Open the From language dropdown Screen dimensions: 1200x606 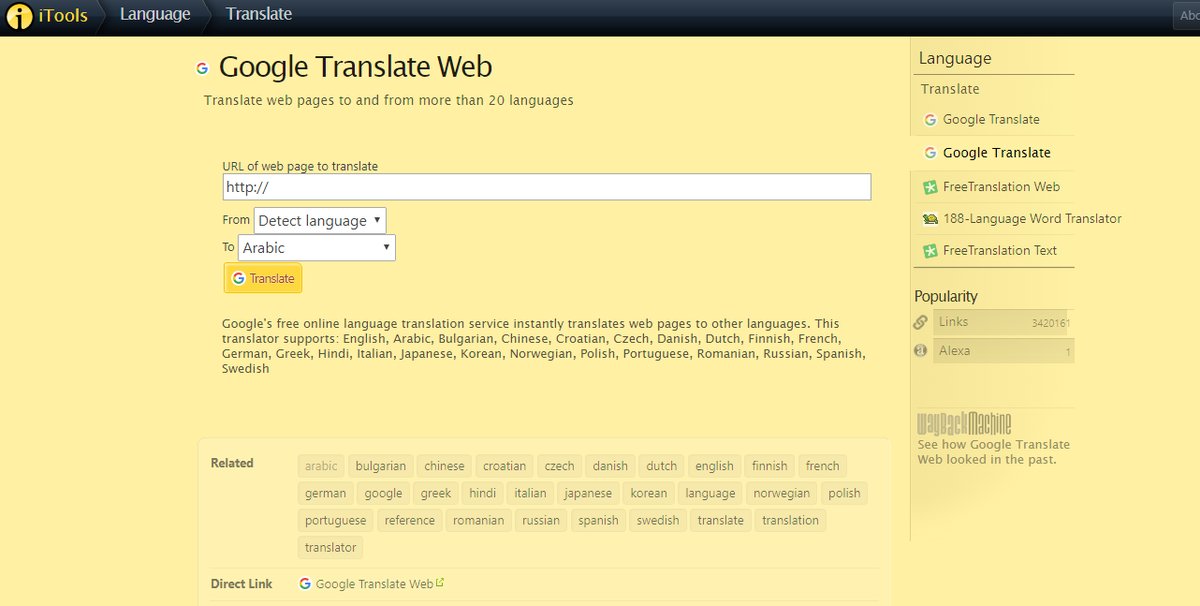pyautogui.click(x=320, y=221)
